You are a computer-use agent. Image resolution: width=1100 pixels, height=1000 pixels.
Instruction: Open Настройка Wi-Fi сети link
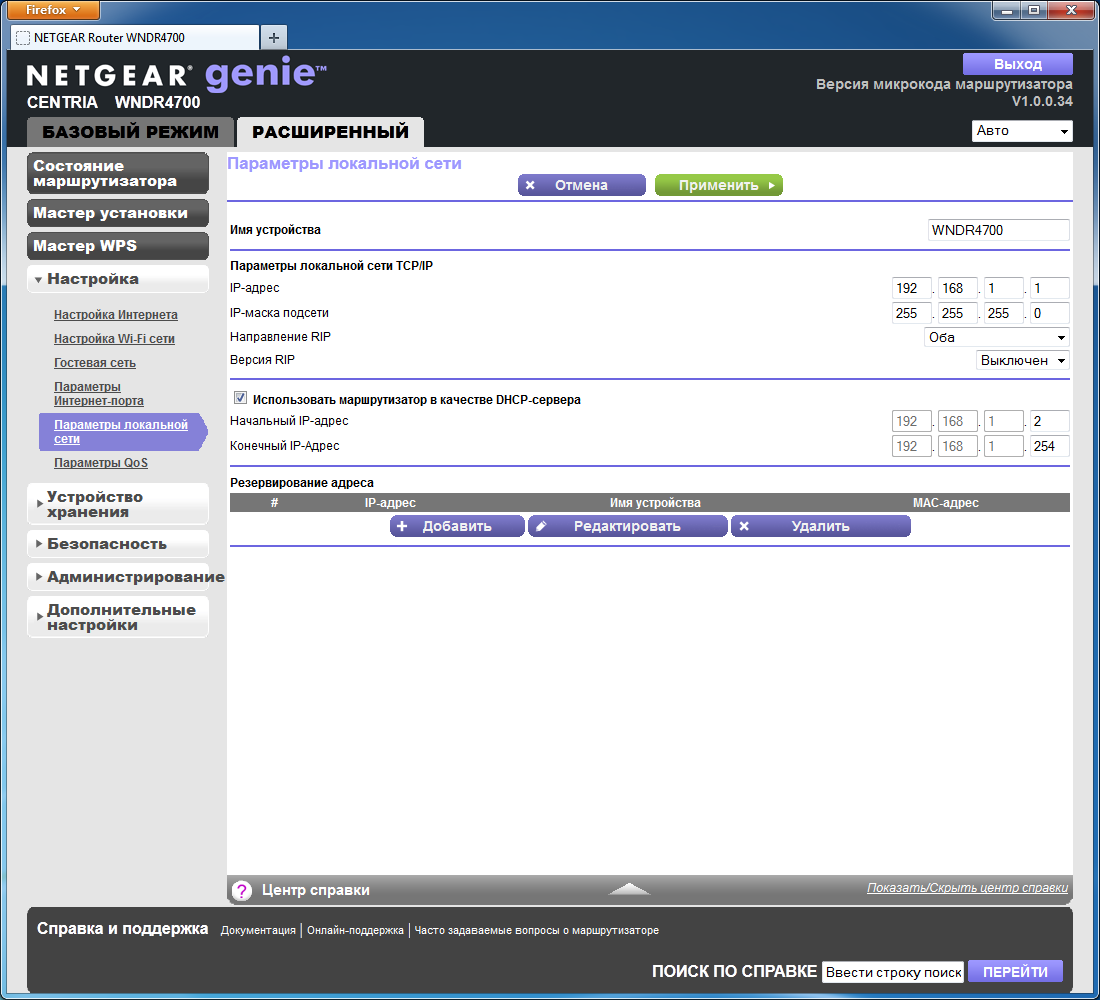114,339
